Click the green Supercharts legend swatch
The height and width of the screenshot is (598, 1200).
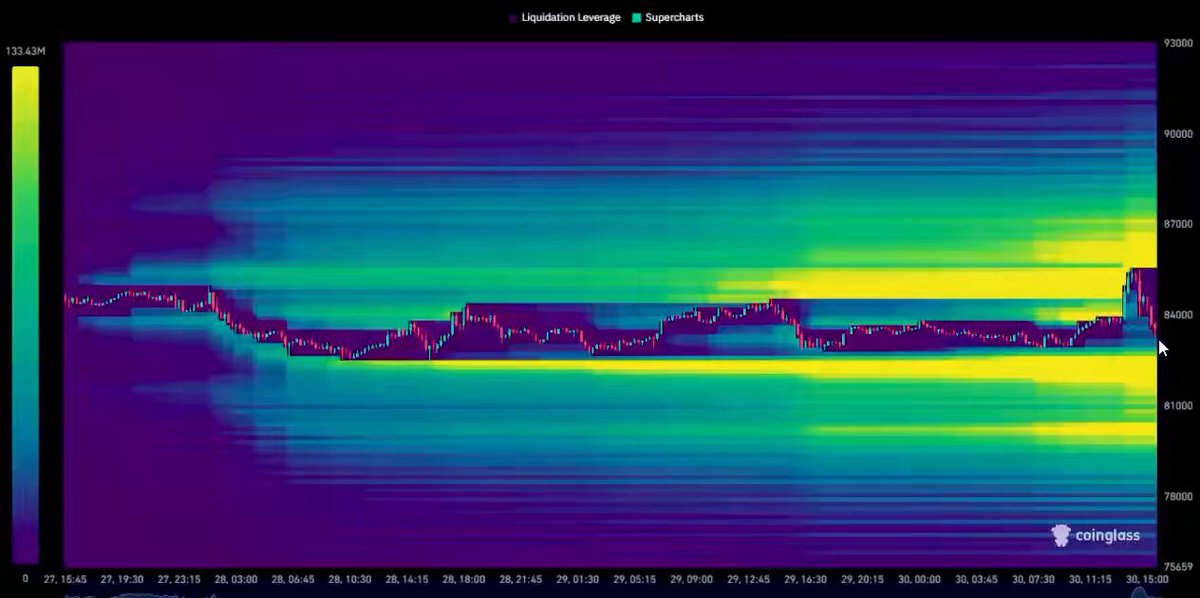(x=637, y=18)
